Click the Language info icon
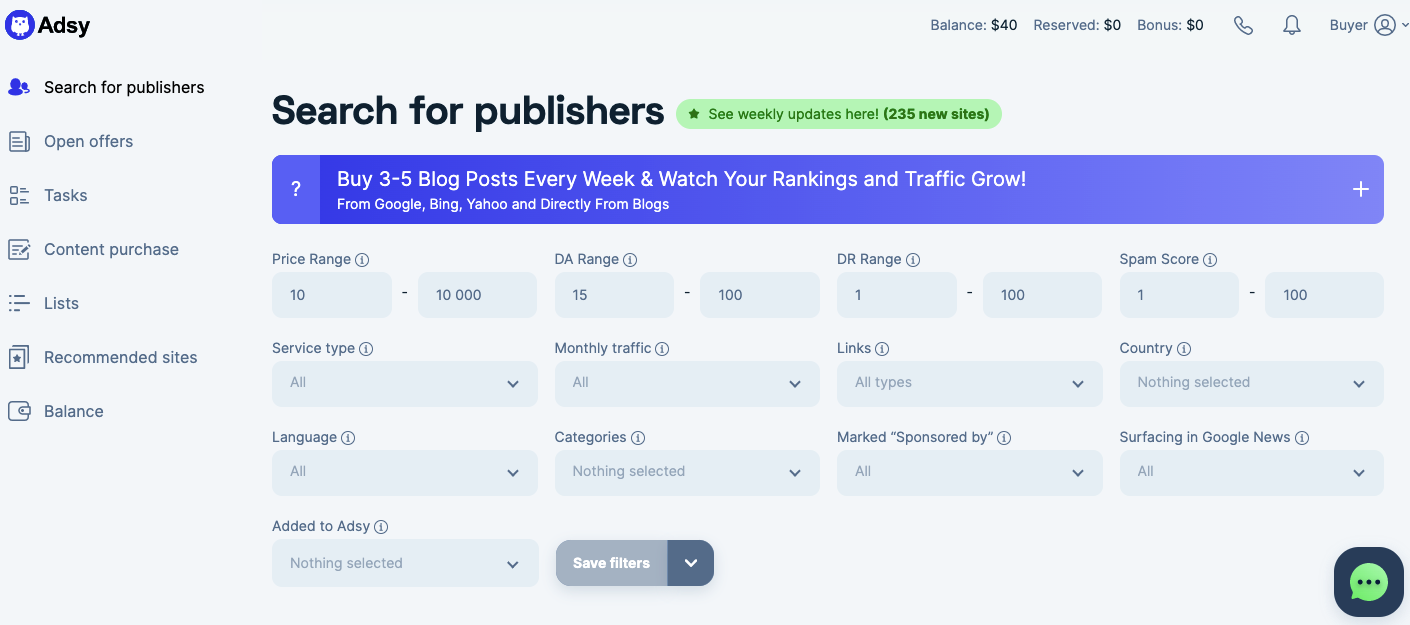 pyautogui.click(x=348, y=438)
